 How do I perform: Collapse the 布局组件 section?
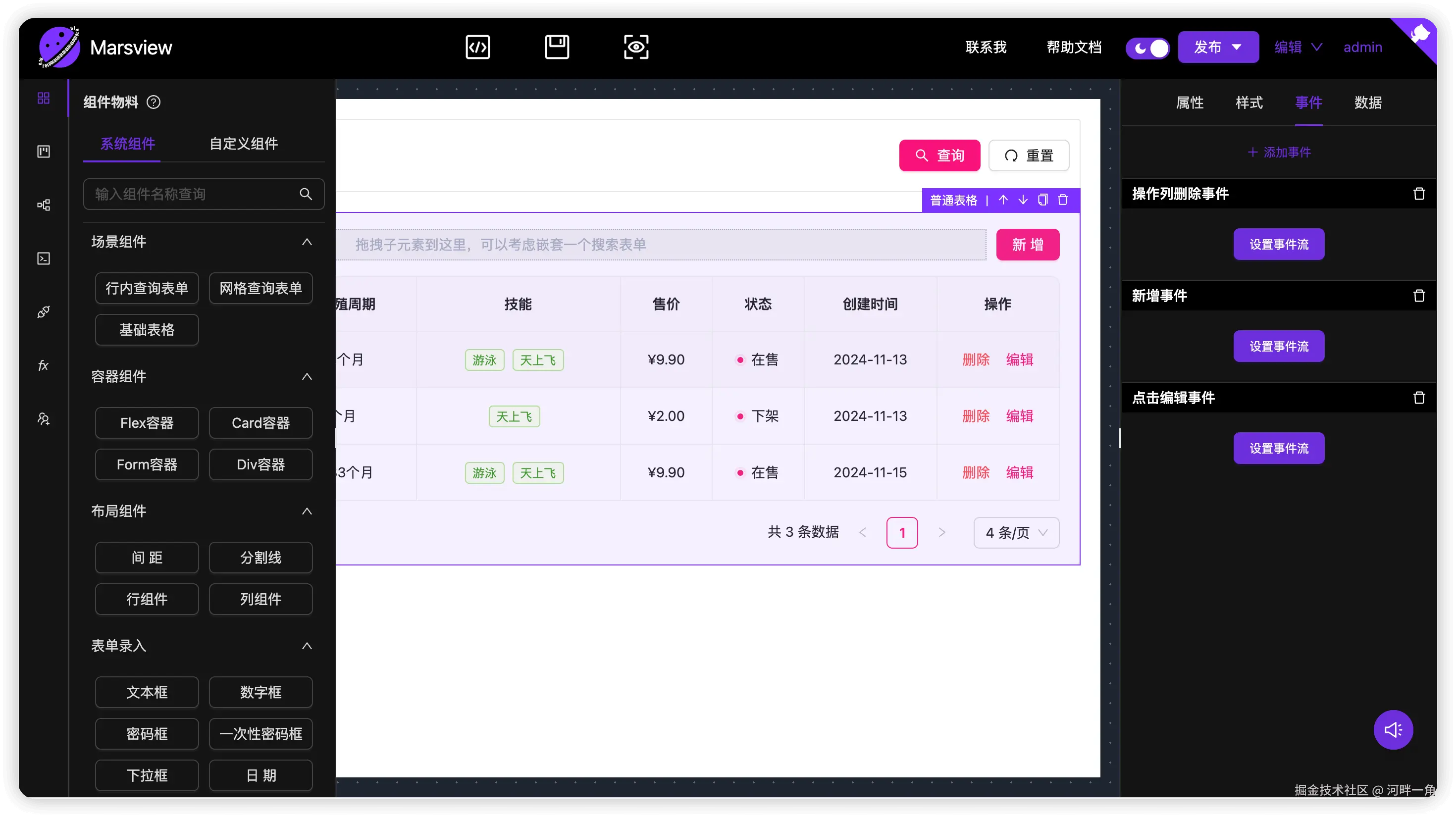pyautogui.click(x=307, y=511)
